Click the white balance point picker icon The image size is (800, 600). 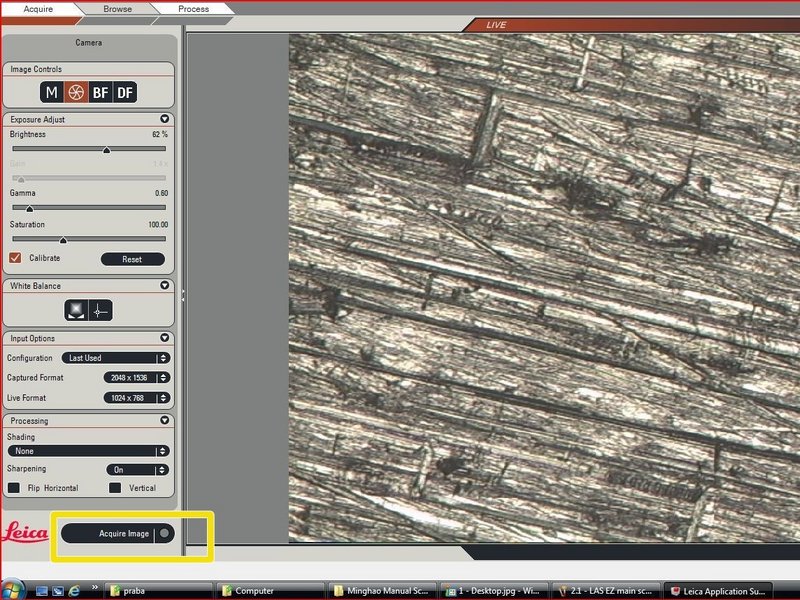(x=101, y=310)
